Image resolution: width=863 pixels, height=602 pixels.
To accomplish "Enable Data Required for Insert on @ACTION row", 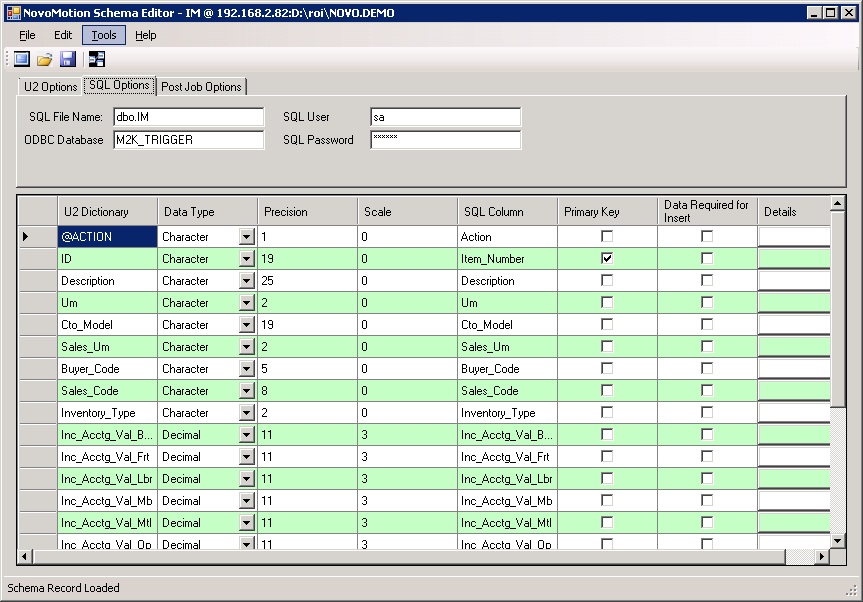I will click(x=707, y=237).
